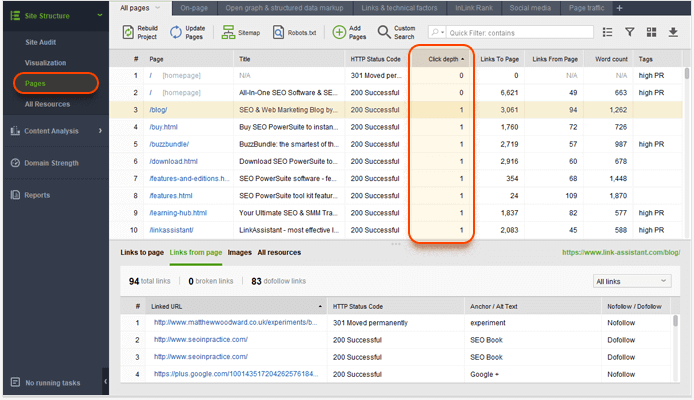Open the All links filter dropdown
The height and width of the screenshot is (400, 694).
[632, 281]
